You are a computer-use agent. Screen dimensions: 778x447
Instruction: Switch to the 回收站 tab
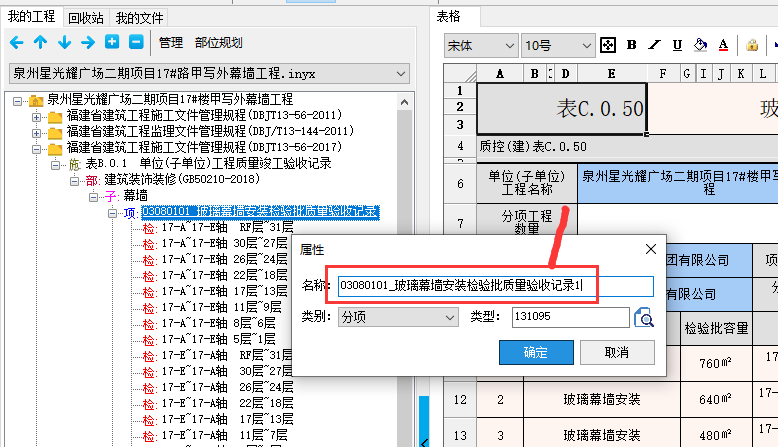coord(85,17)
